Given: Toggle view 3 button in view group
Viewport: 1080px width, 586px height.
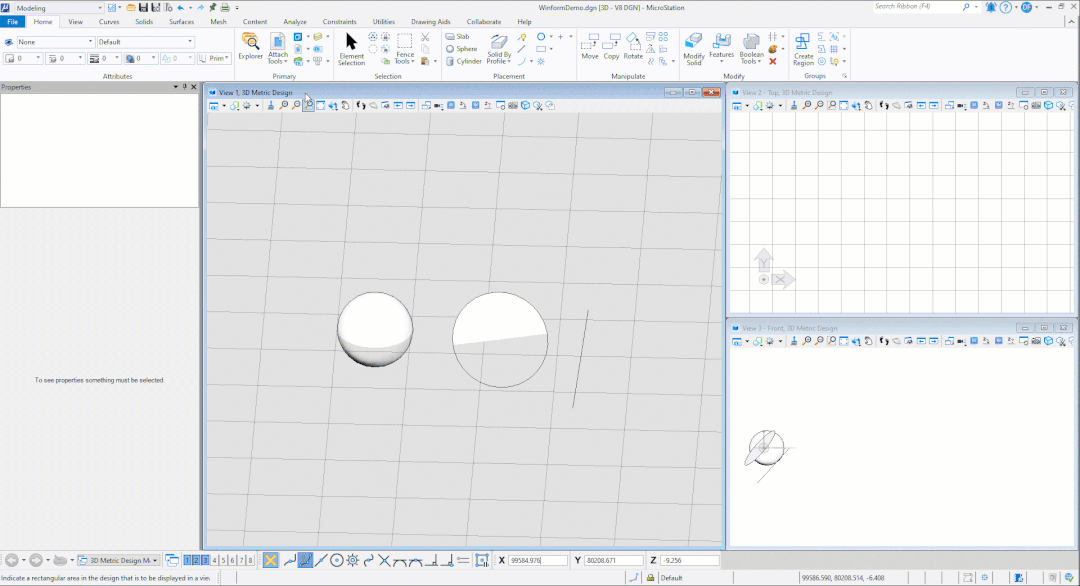Looking at the screenshot, I should (205, 560).
